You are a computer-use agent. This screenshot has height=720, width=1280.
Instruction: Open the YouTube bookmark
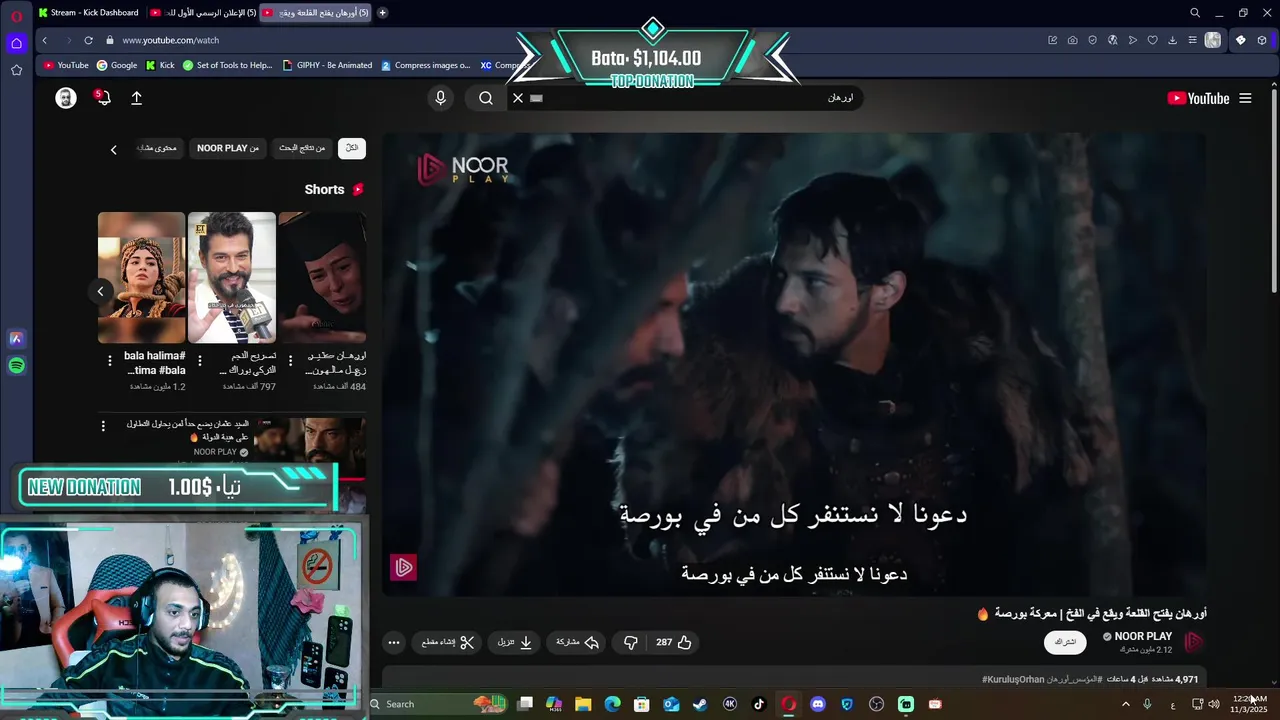click(x=66, y=65)
